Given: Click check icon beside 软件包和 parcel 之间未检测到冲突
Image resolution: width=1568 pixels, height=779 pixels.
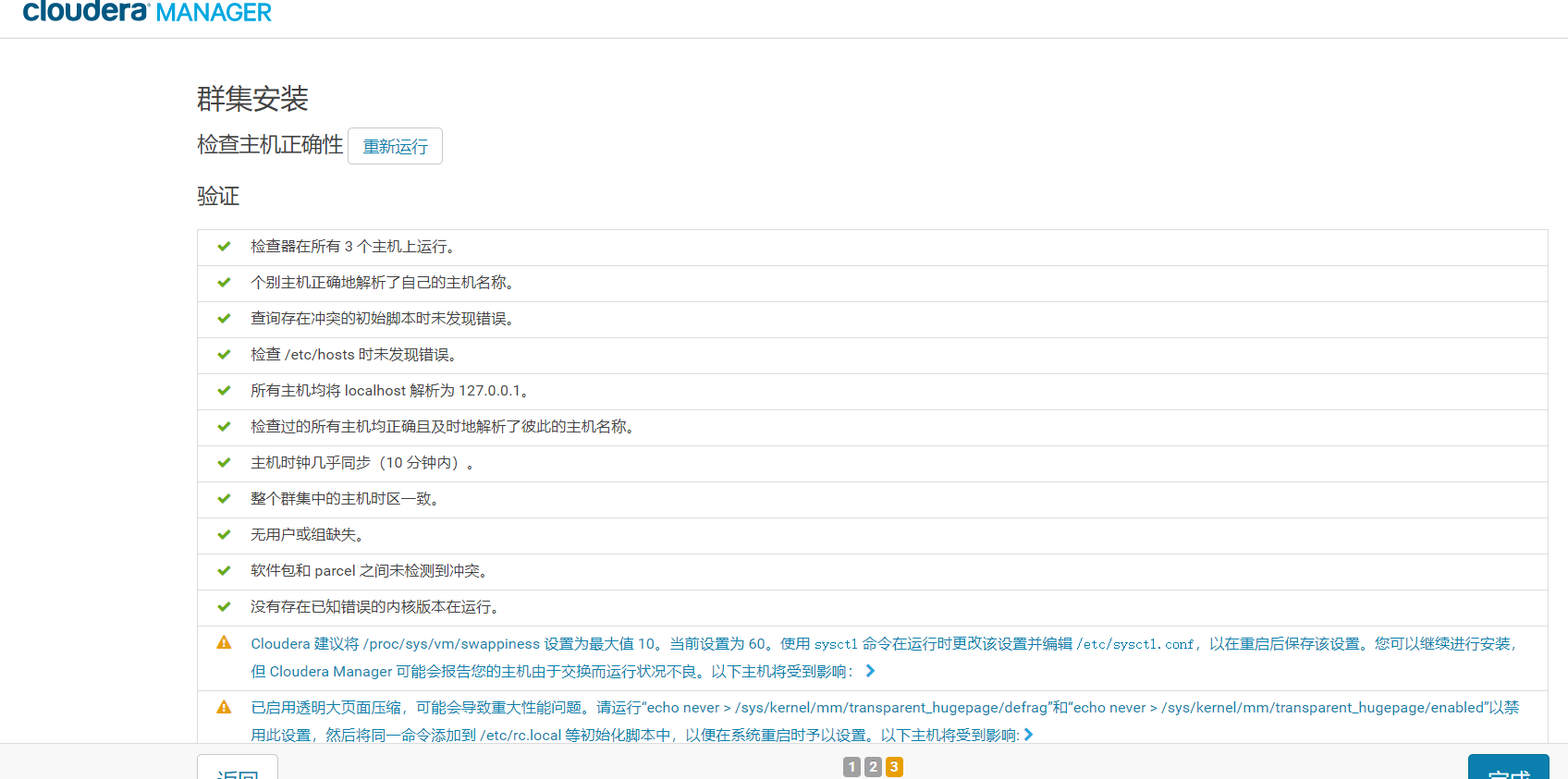Looking at the screenshot, I should pos(224,571).
